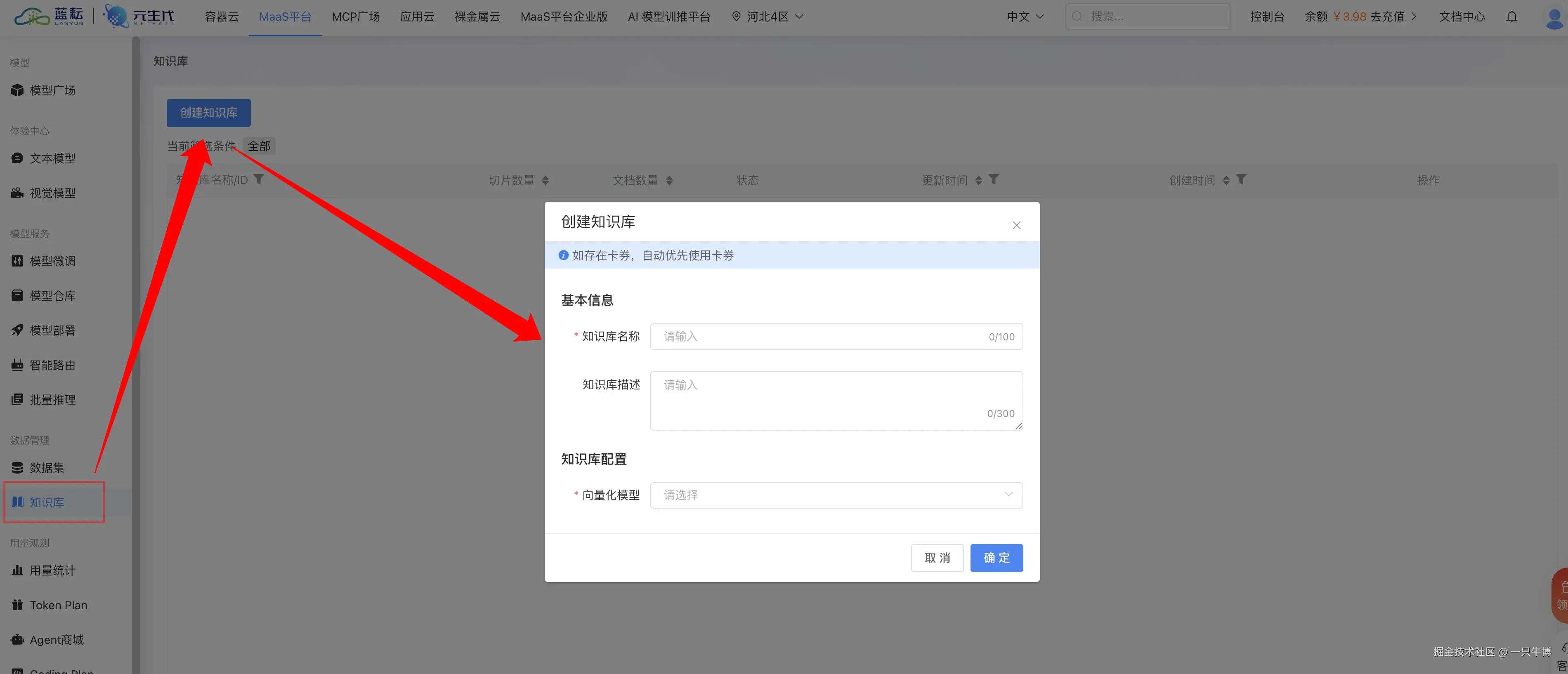Click the 批量推理 document icon

click(17, 400)
